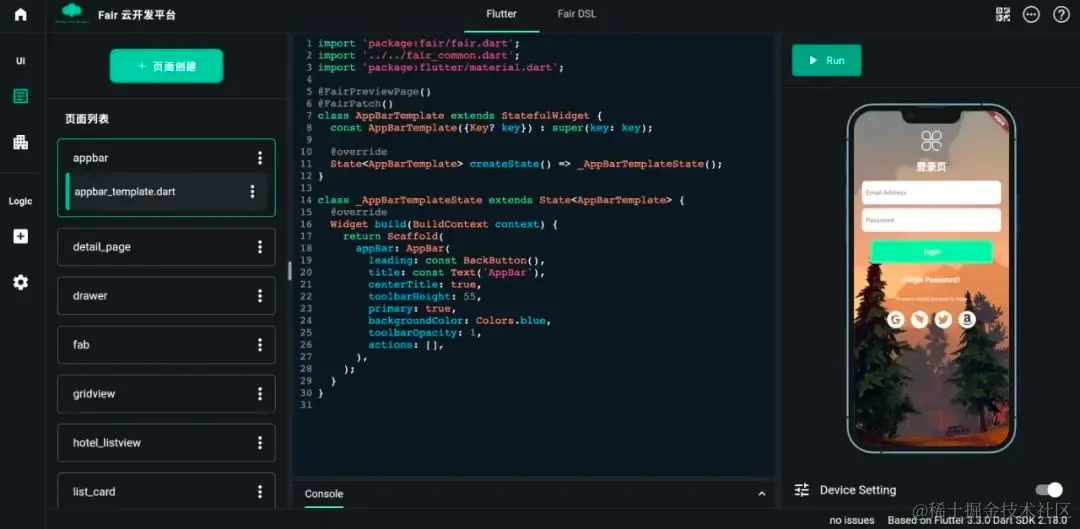
Task: Click '@FairPreviewPage()' annotation line
Action: tap(375, 92)
